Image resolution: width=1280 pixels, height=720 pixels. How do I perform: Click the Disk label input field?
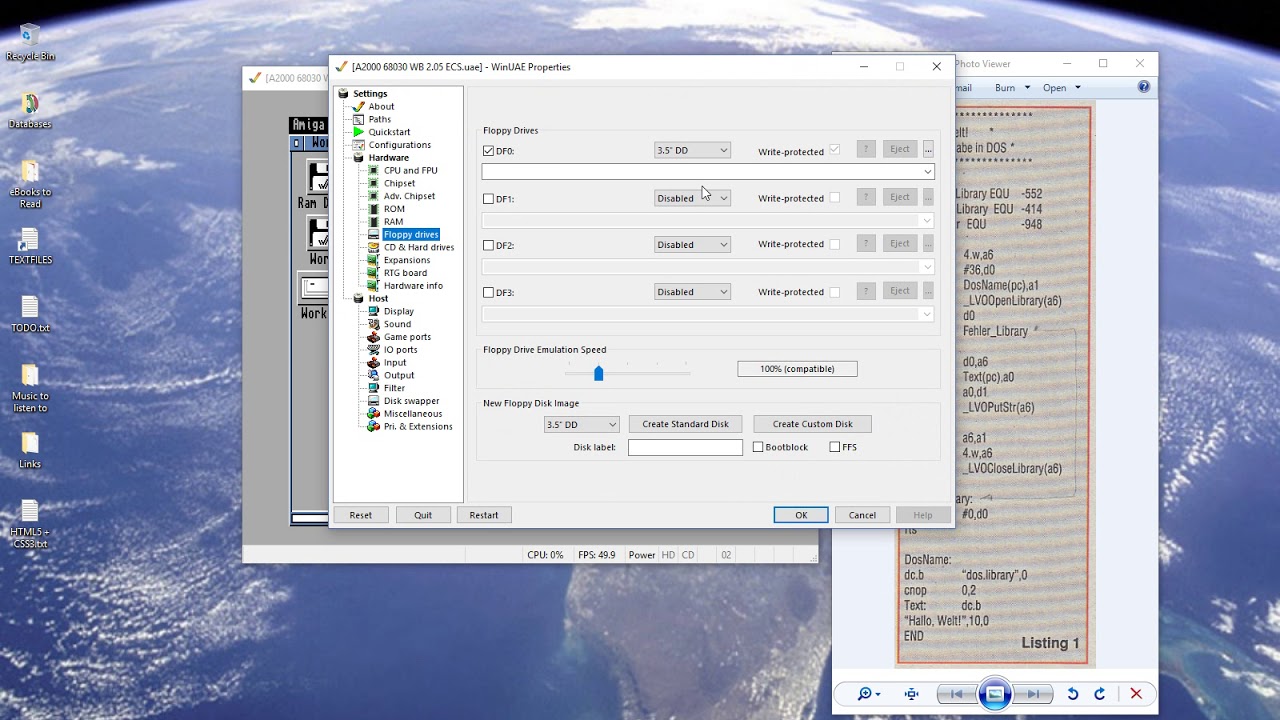pos(685,447)
